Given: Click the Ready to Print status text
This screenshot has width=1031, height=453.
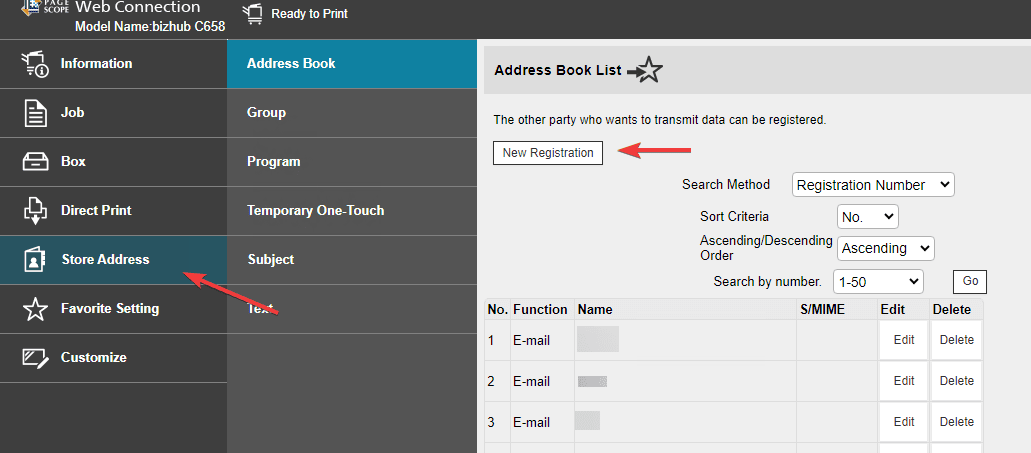Looking at the screenshot, I should coord(309,14).
